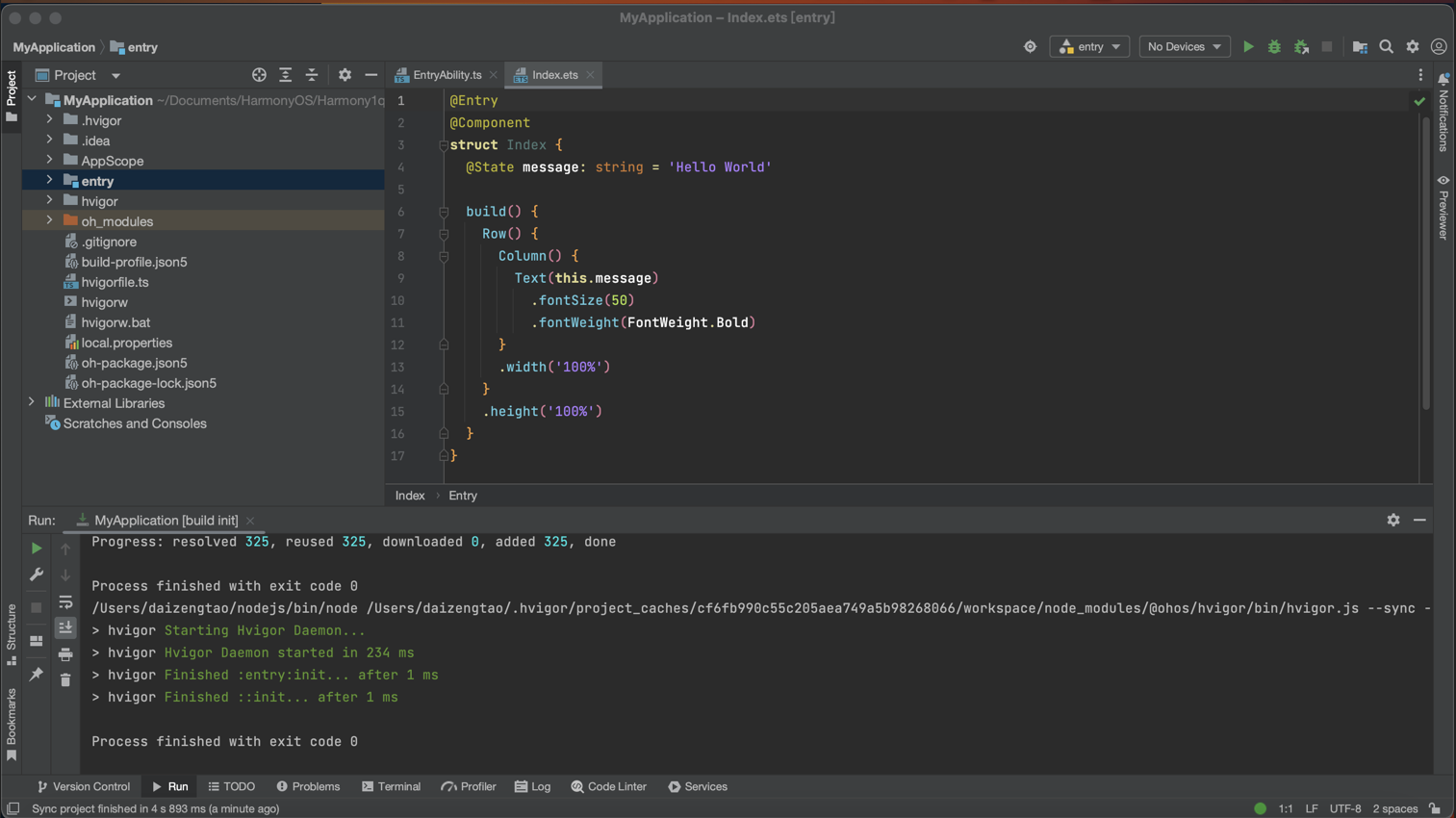The height and width of the screenshot is (818, 1456).
Task: Click the 2 spaces indent status widget
Action: pos(1395,808)
